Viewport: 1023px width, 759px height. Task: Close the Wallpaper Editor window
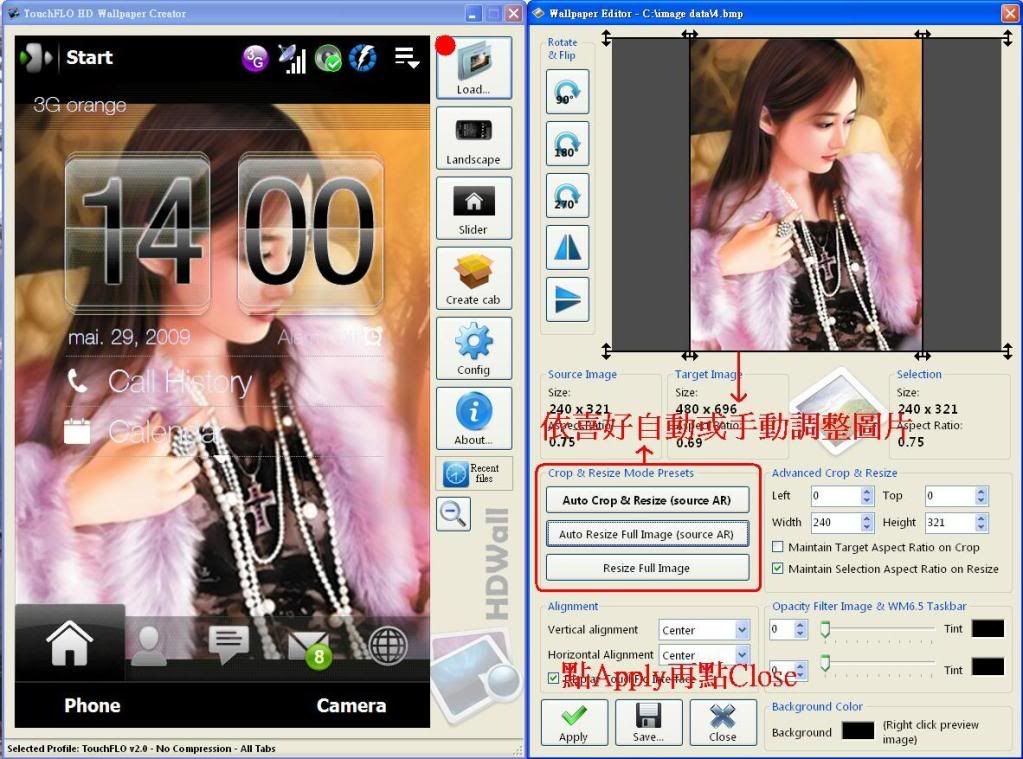point(1009,13)
